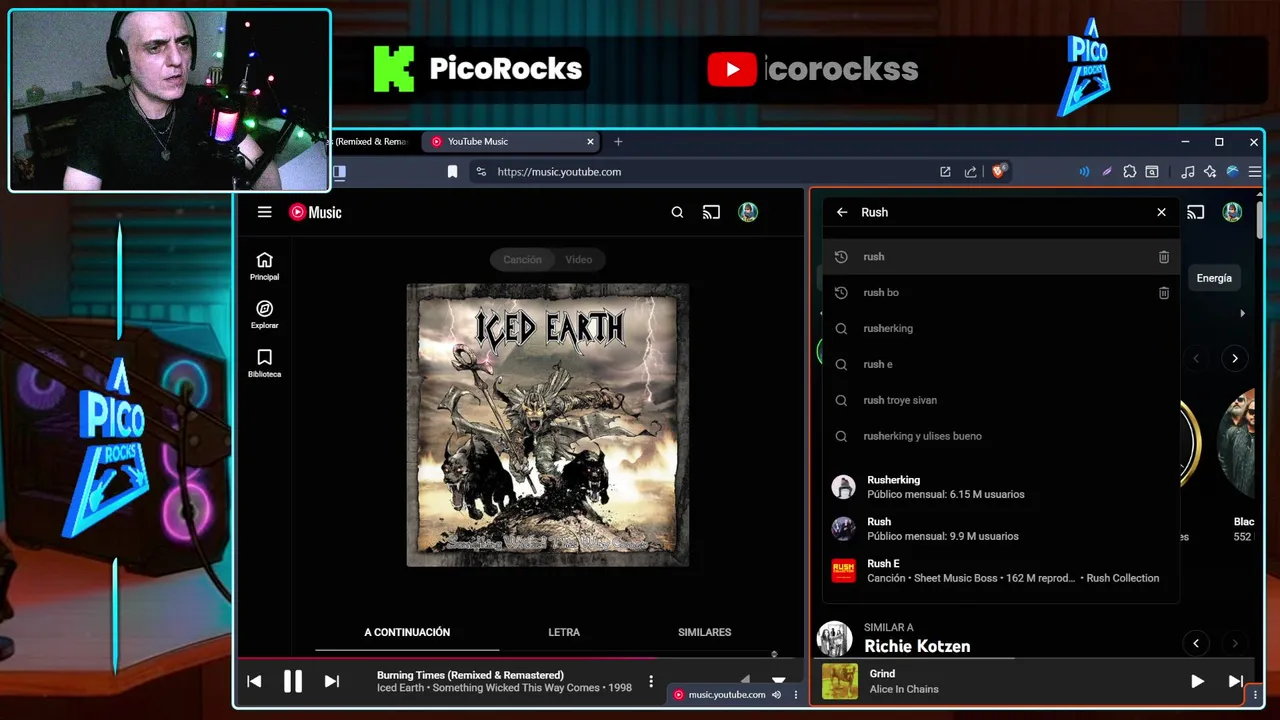Open a new browser tab
The height and width of the screenshot is (720, 1280).
tap(618, 142)
